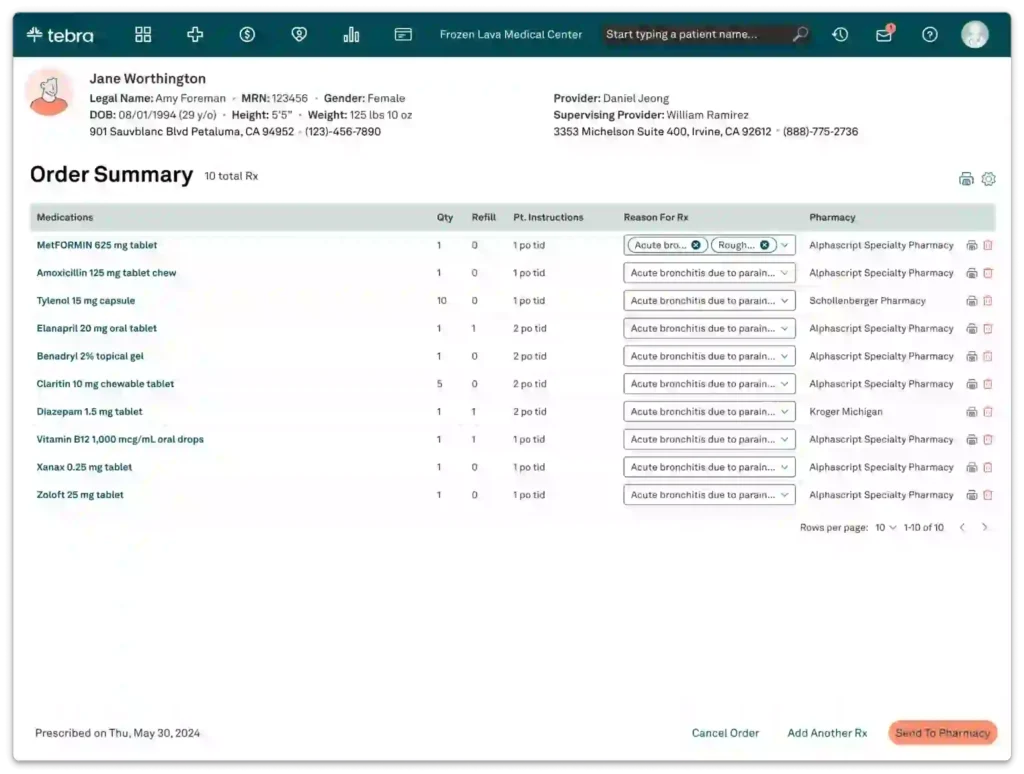The height and width of the screenshot is (774, 1024).
Task: Expand the Reason For Rx dropdown for Amoxicillin
Action: [782, 272]
